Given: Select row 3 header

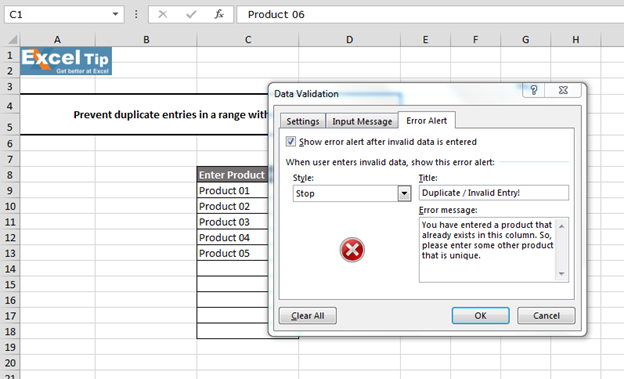Looking at the screenshot, I should coord(10,86).
